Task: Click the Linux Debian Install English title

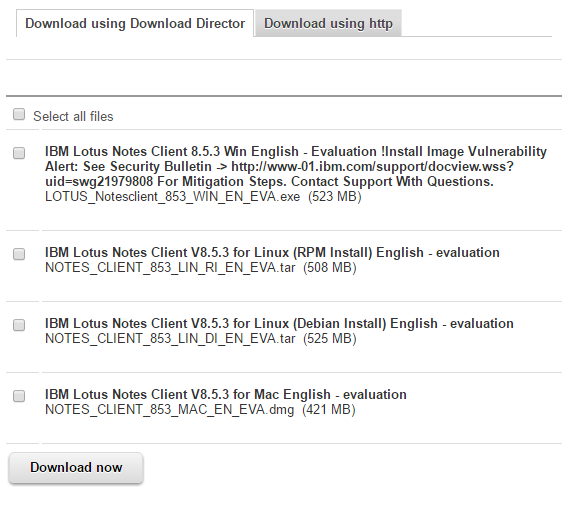Action: (x=279, y=324)
